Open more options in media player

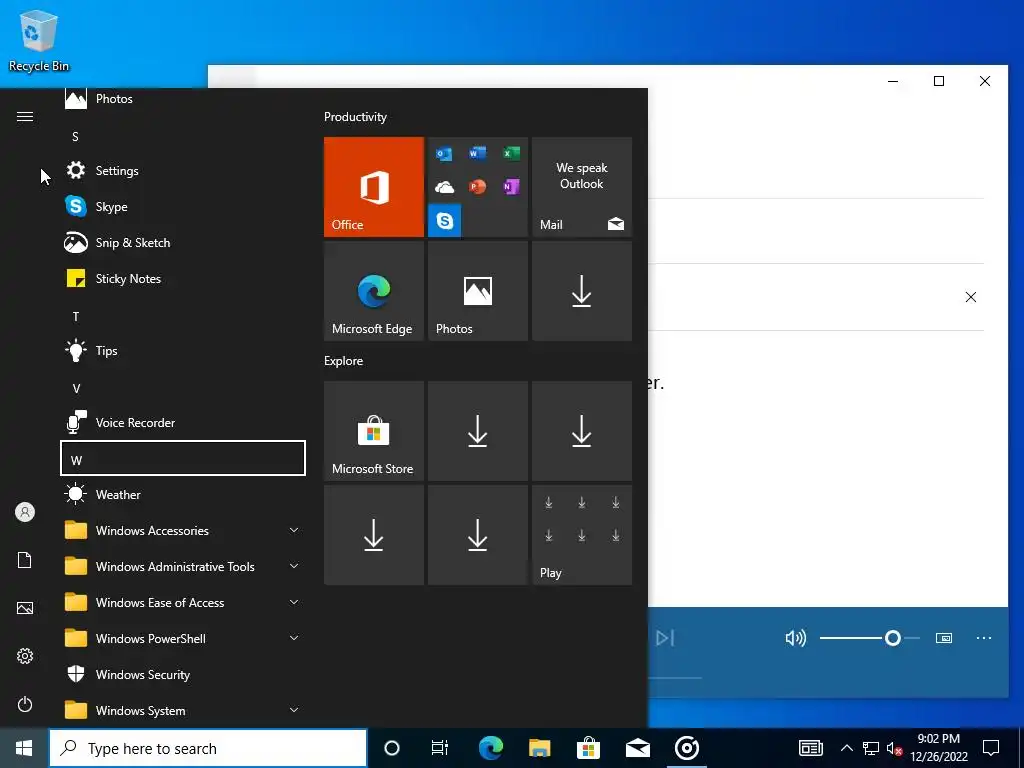click(984, 638)
